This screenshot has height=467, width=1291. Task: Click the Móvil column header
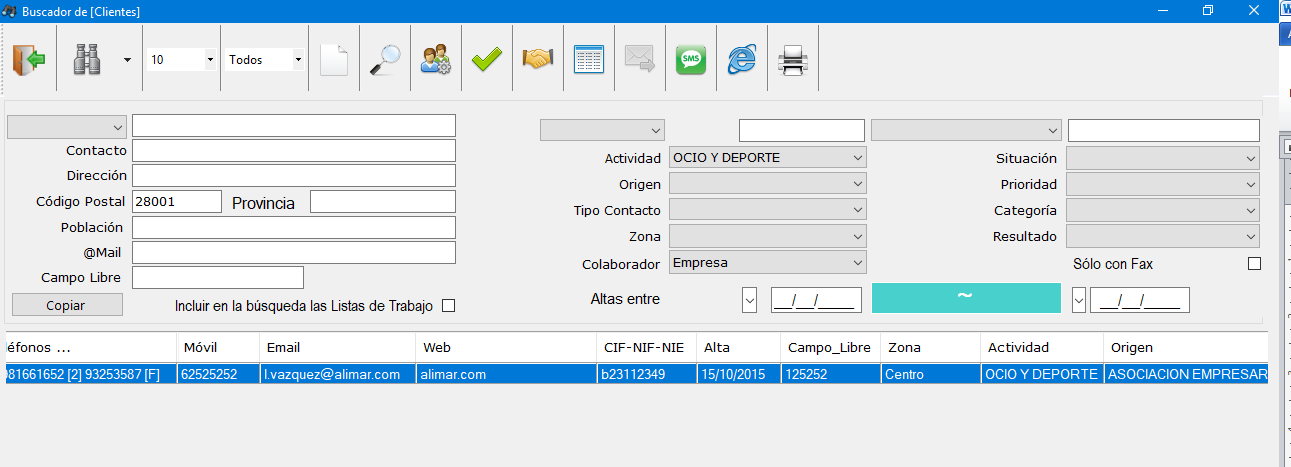[x=219, y=347]
